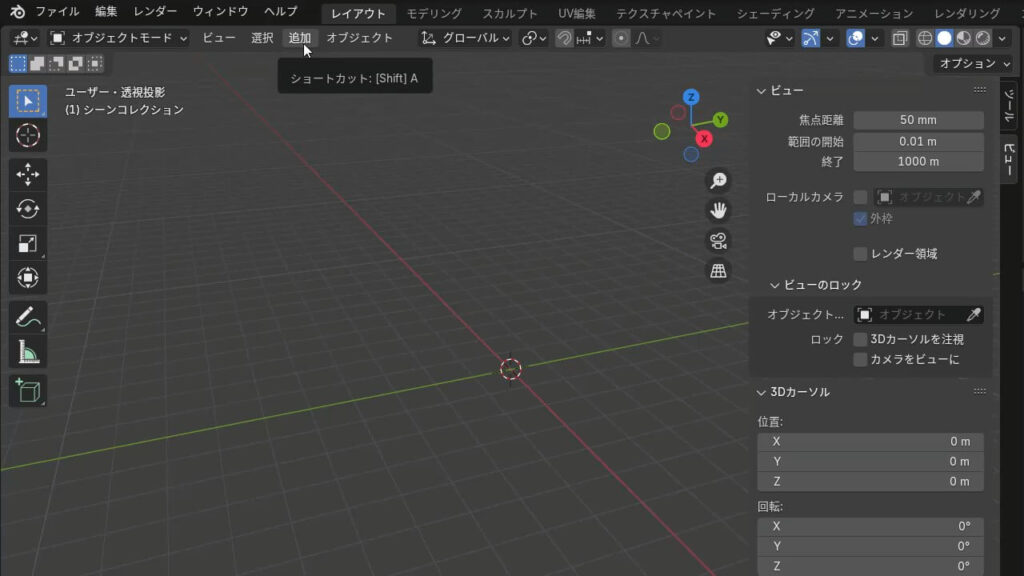The width and height of the screenshot is (1024, 576).
Task: Click the pan view hand icon
Action: pos(718,210)
